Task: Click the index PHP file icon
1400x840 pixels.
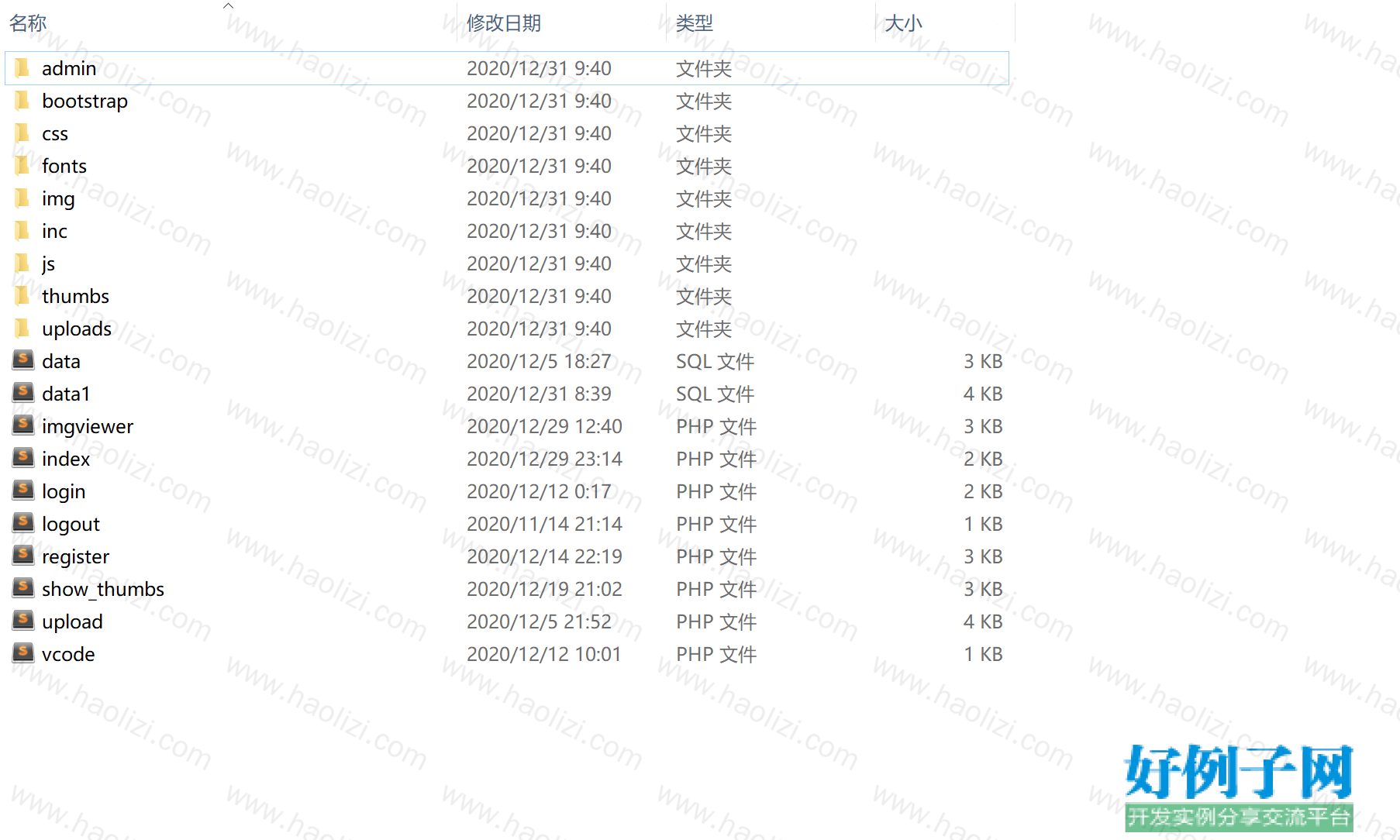Action: (23, 458)
